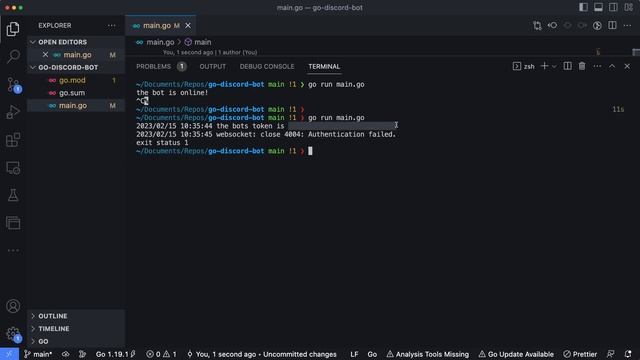Toggle secondary side bar layout icon
Viewport: 640px width, 360px height.
[613, 7]
